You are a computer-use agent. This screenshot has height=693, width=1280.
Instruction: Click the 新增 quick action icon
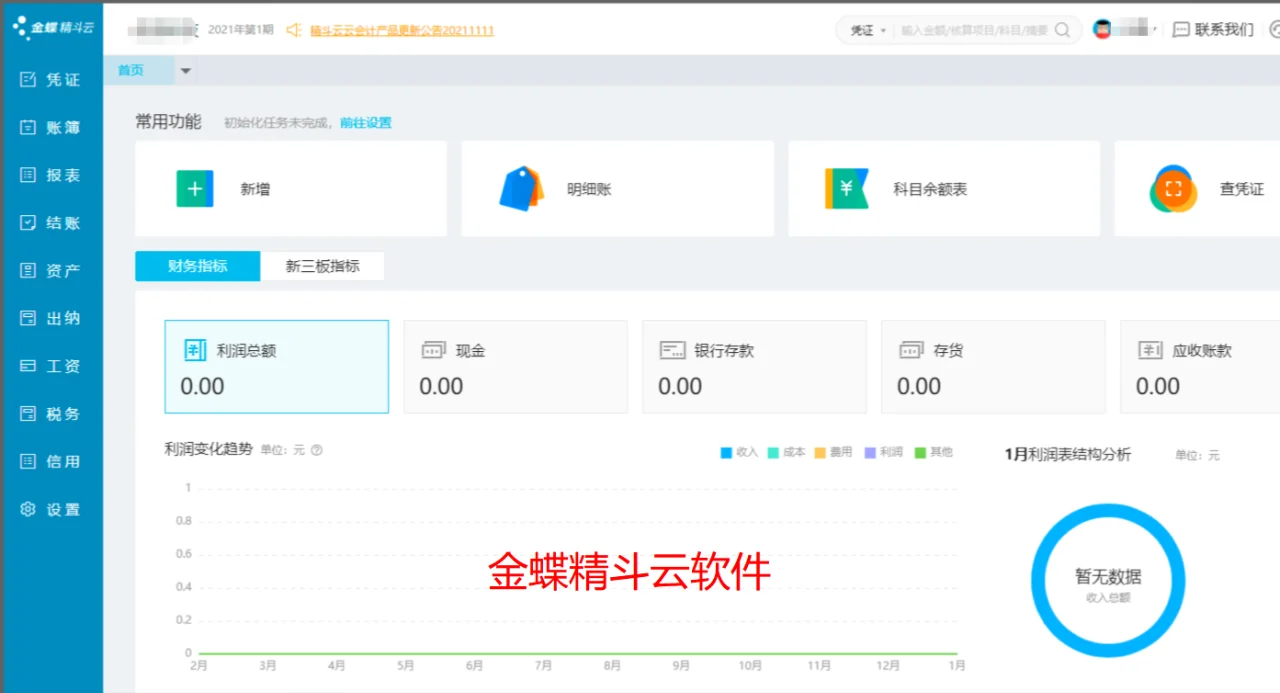[195, 188]
